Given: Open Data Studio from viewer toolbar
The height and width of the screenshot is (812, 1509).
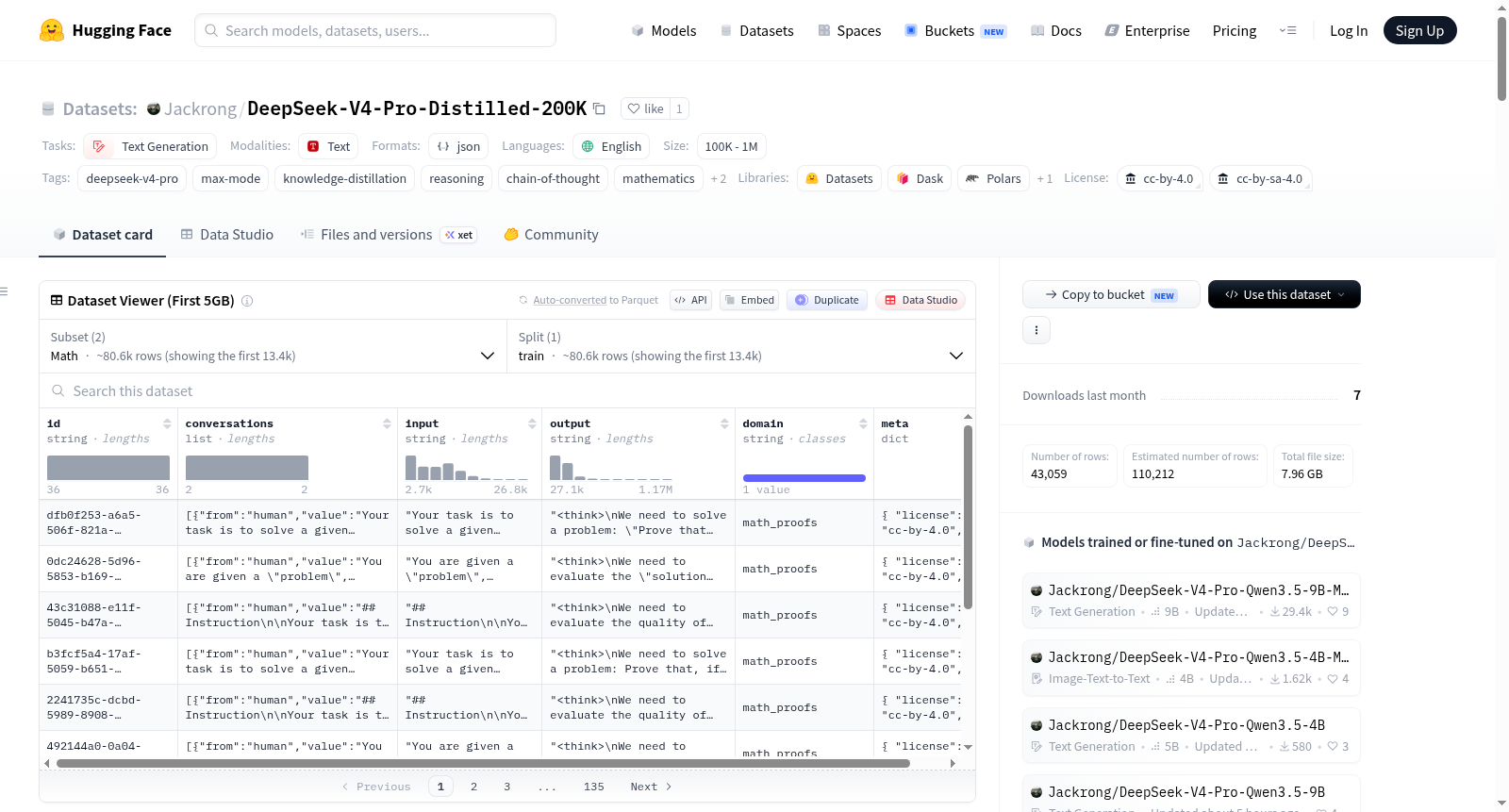Looking at the screenshot, I should coord(920,300).
